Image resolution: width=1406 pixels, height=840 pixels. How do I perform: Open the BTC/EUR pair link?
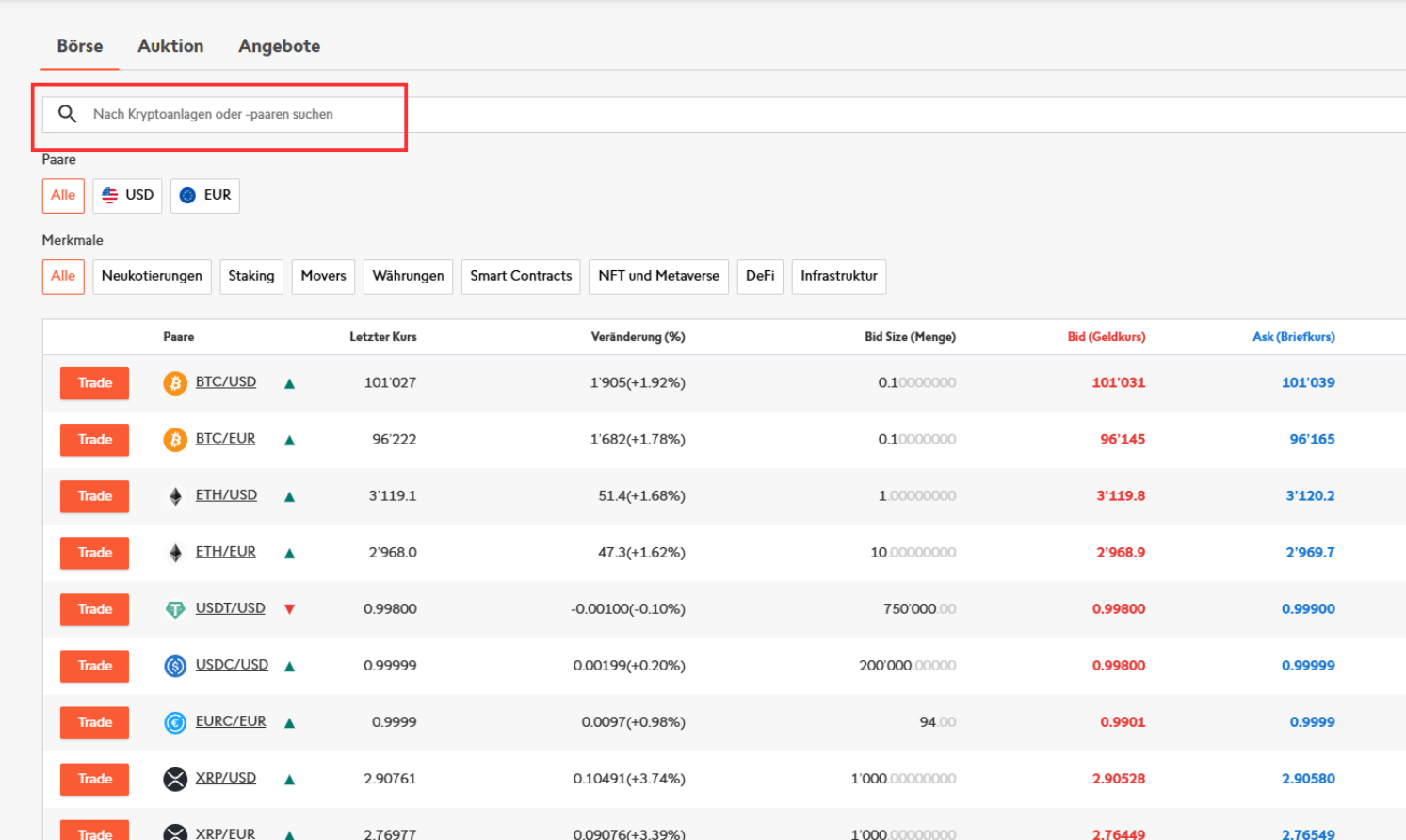pyautogui.click(x=225, y=439)
